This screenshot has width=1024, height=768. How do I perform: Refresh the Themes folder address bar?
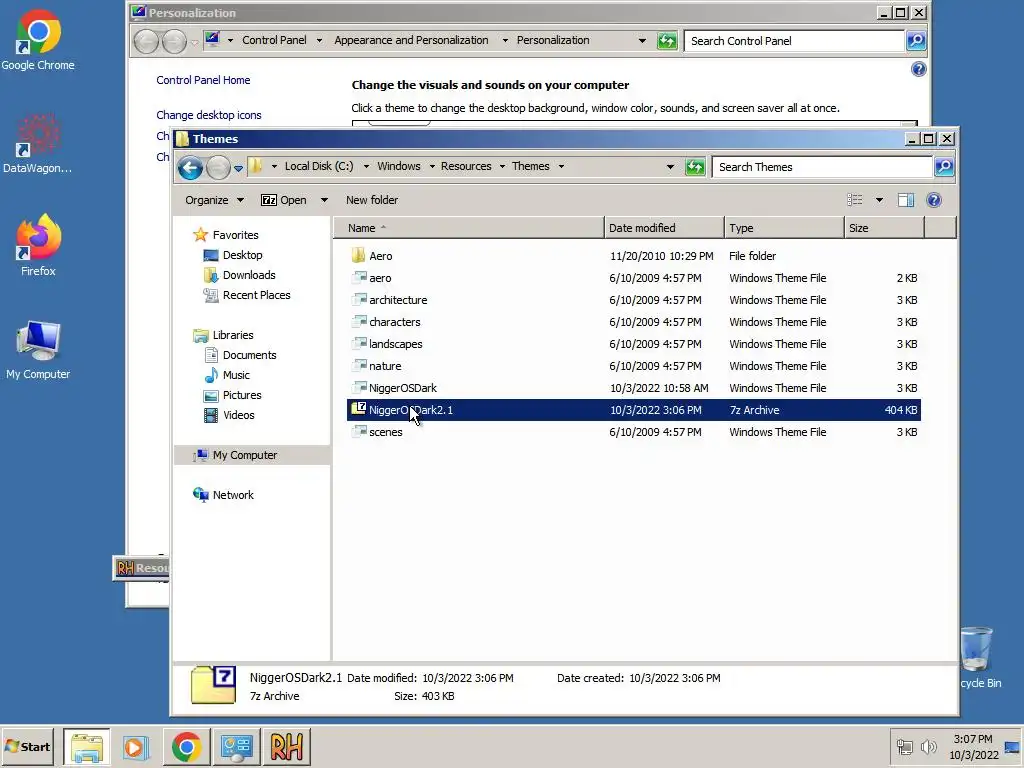point(695,167)
